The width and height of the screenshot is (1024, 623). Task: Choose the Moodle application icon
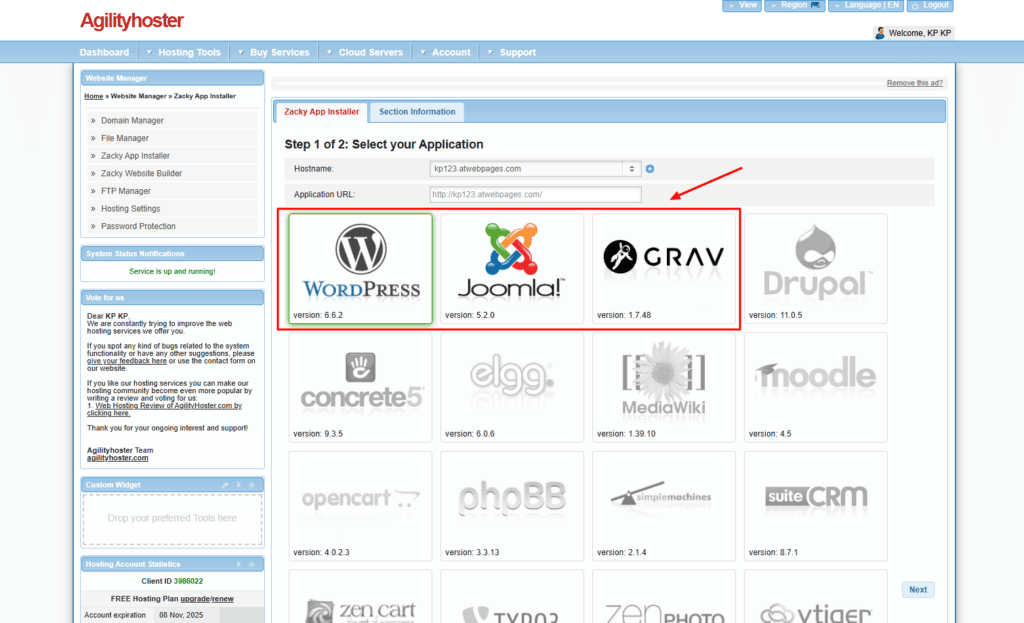pyautogui.click(x=815, y=383)
